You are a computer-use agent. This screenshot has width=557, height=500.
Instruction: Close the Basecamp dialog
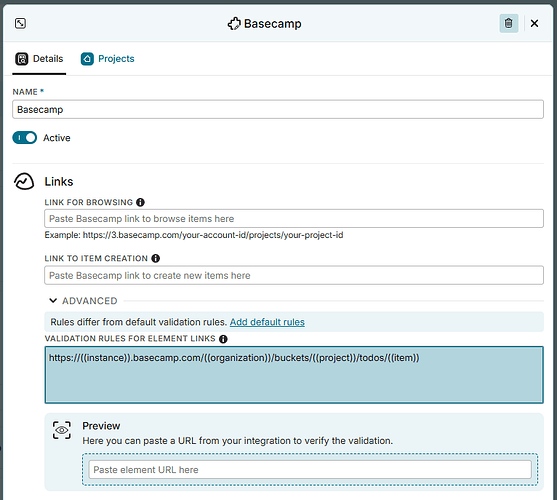click(x=534, y=23)
